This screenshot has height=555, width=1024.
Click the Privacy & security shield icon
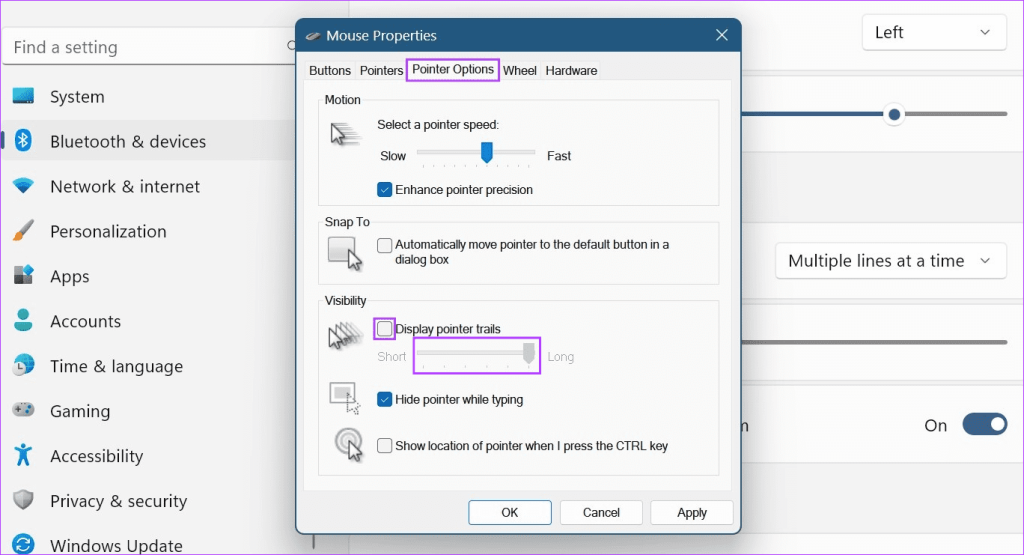pyautogui.click(x=24, y=501)
